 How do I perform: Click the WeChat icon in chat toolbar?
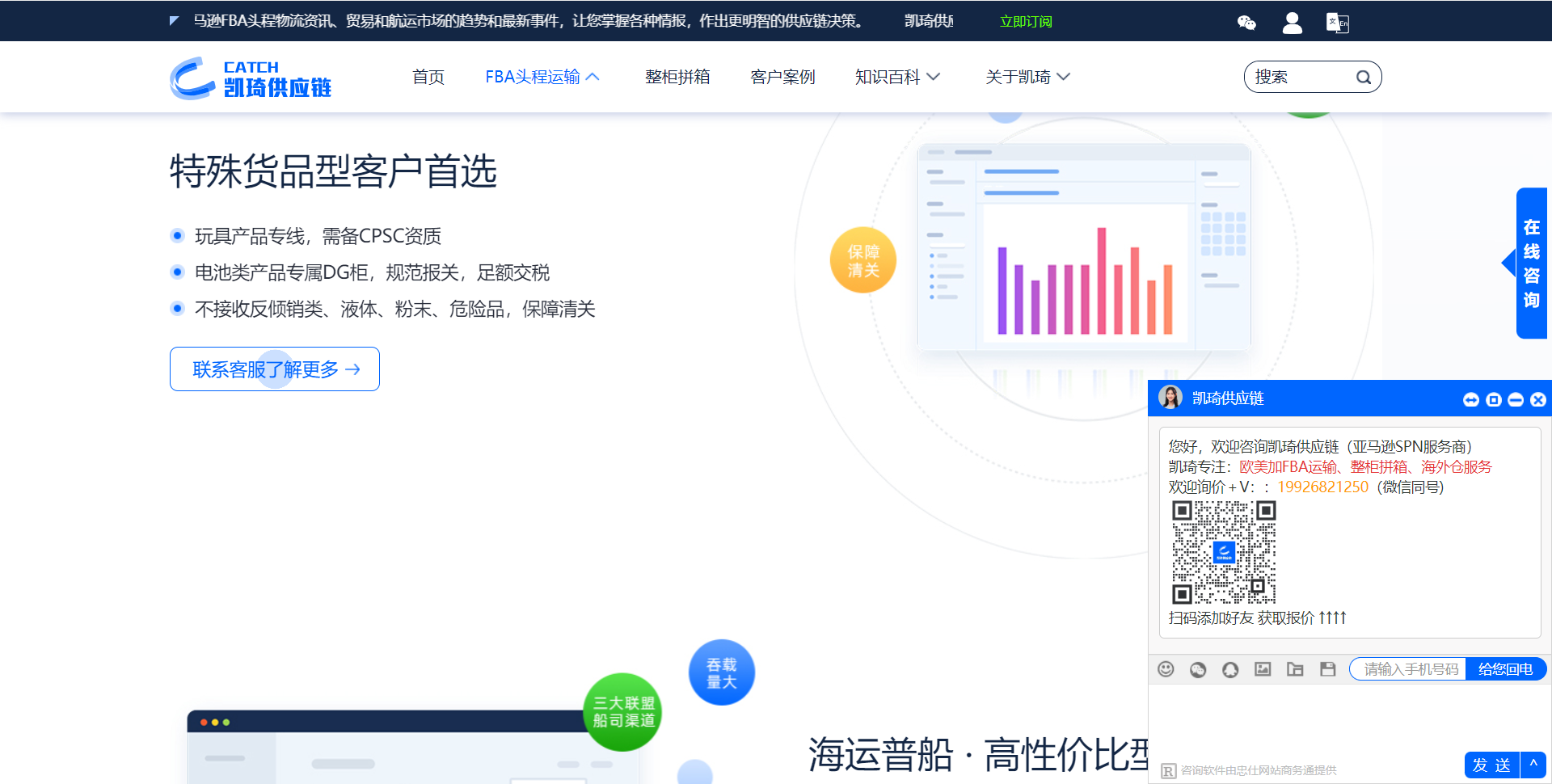click(x=1198, y=669)
